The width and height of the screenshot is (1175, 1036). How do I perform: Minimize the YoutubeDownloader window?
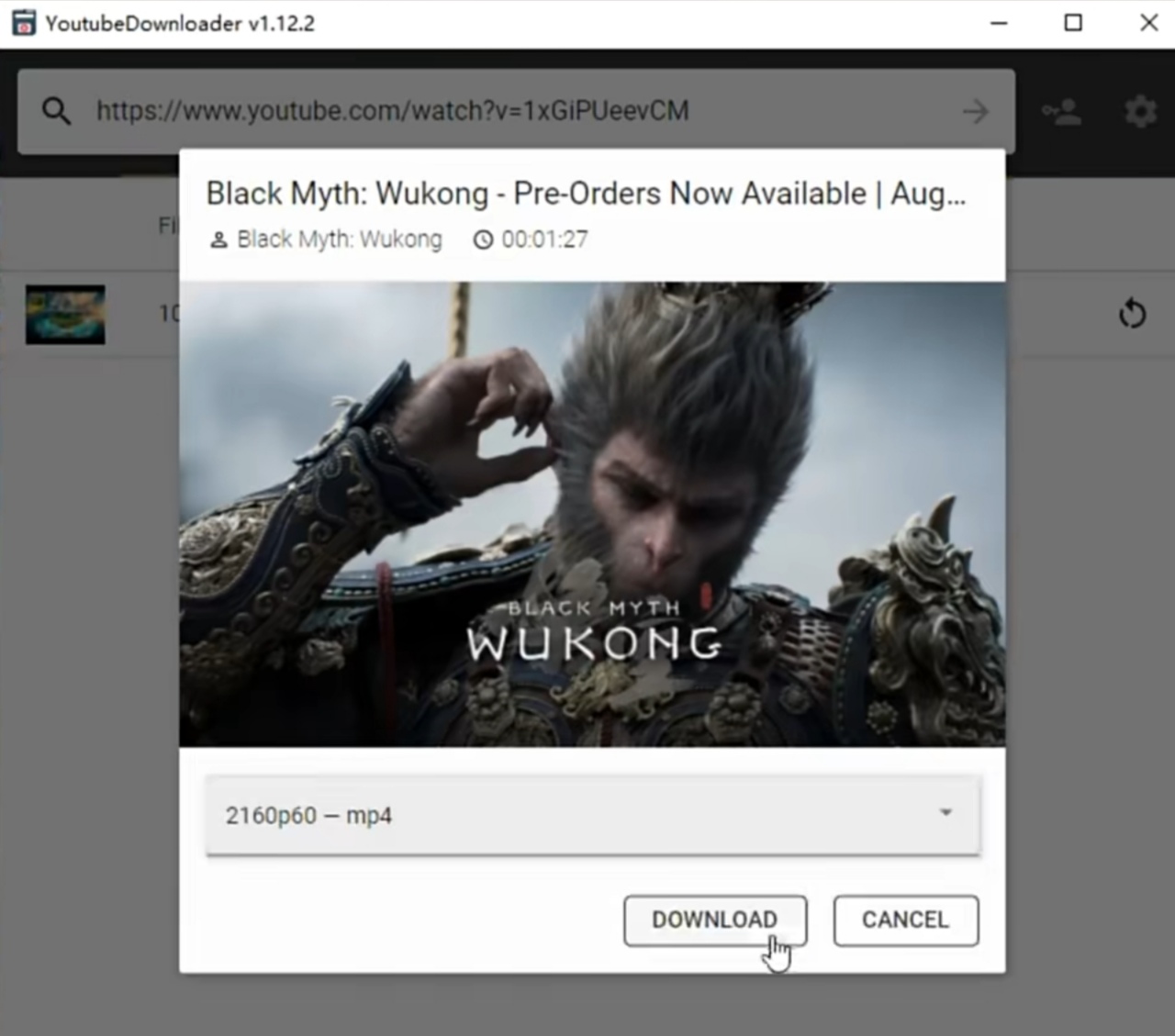[x=999, y=23]
